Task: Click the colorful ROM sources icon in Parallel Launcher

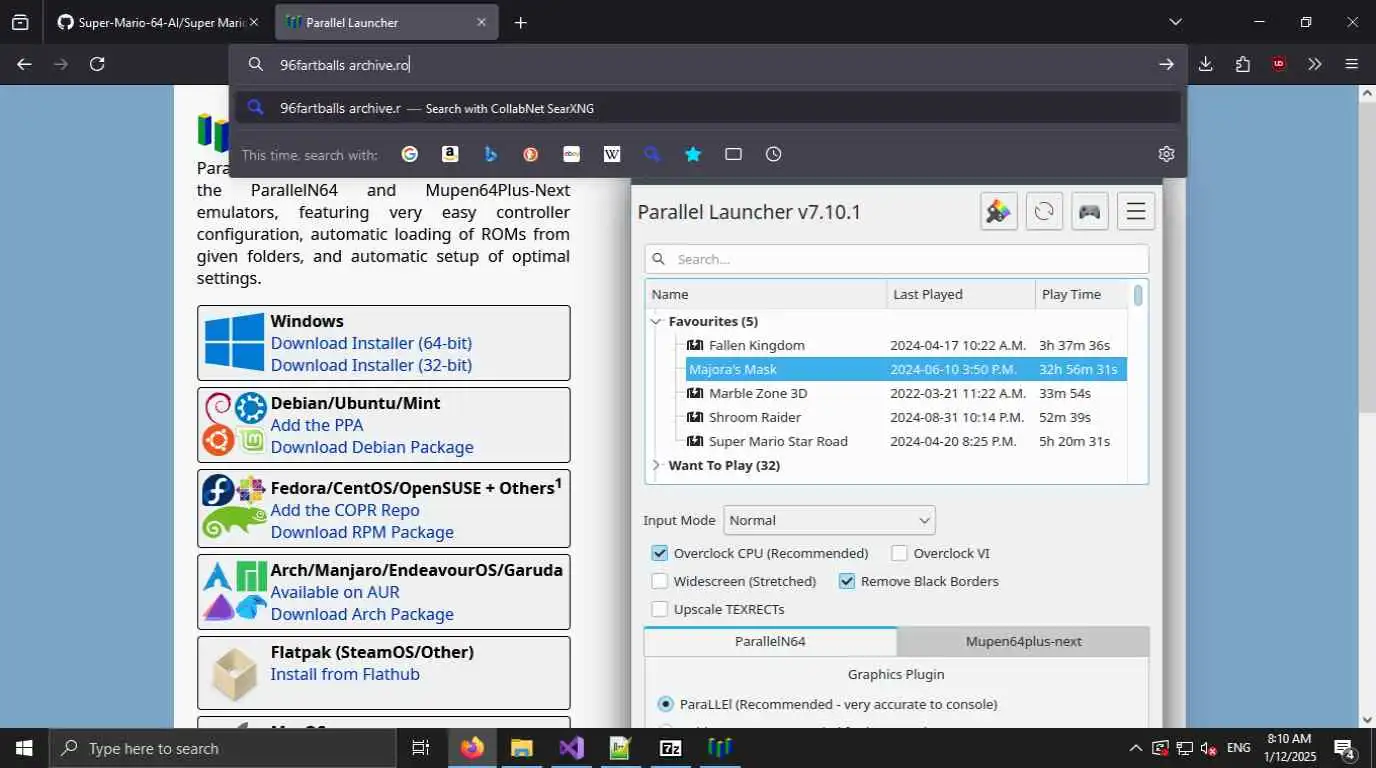Action: coord(999,211)
